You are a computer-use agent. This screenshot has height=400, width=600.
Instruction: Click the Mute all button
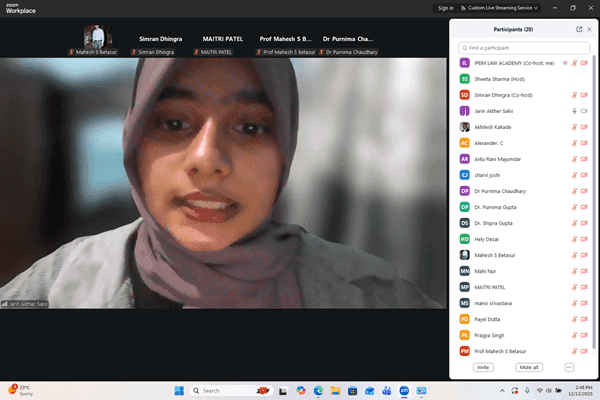(x=529, y=367)
